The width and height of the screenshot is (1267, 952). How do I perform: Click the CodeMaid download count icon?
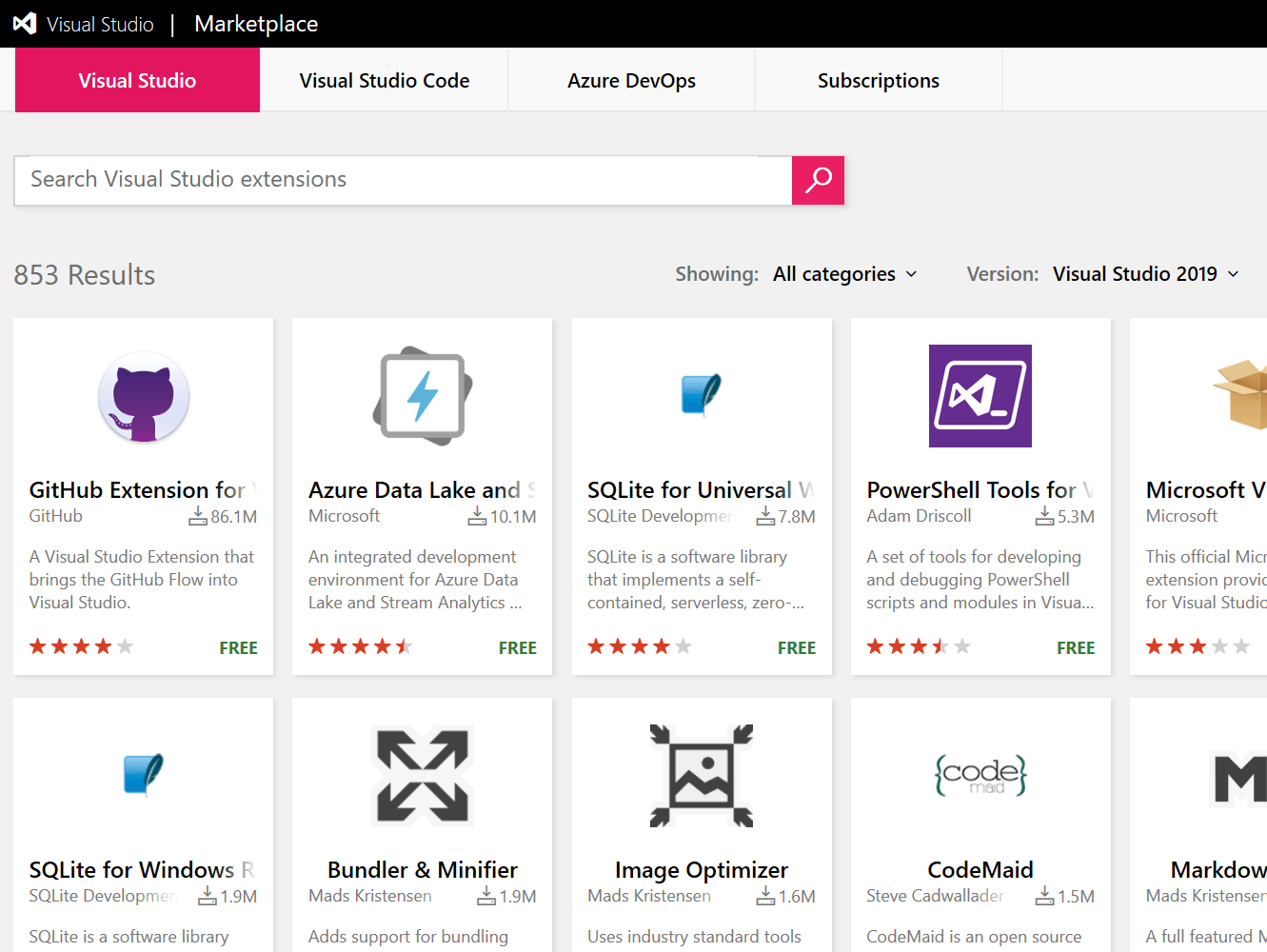point(1044,896)
